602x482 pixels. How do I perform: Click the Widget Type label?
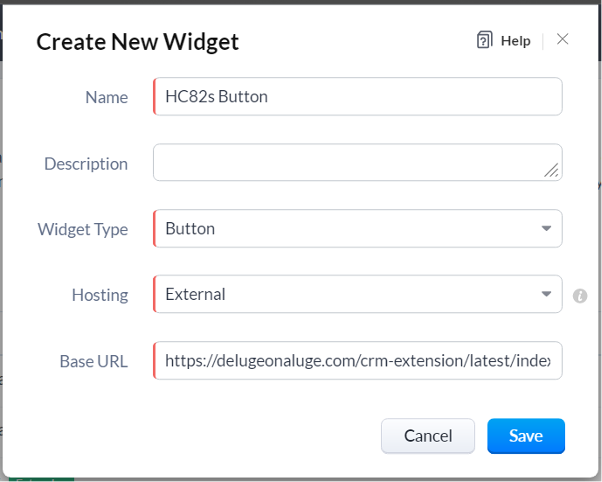tap(83, 230)
